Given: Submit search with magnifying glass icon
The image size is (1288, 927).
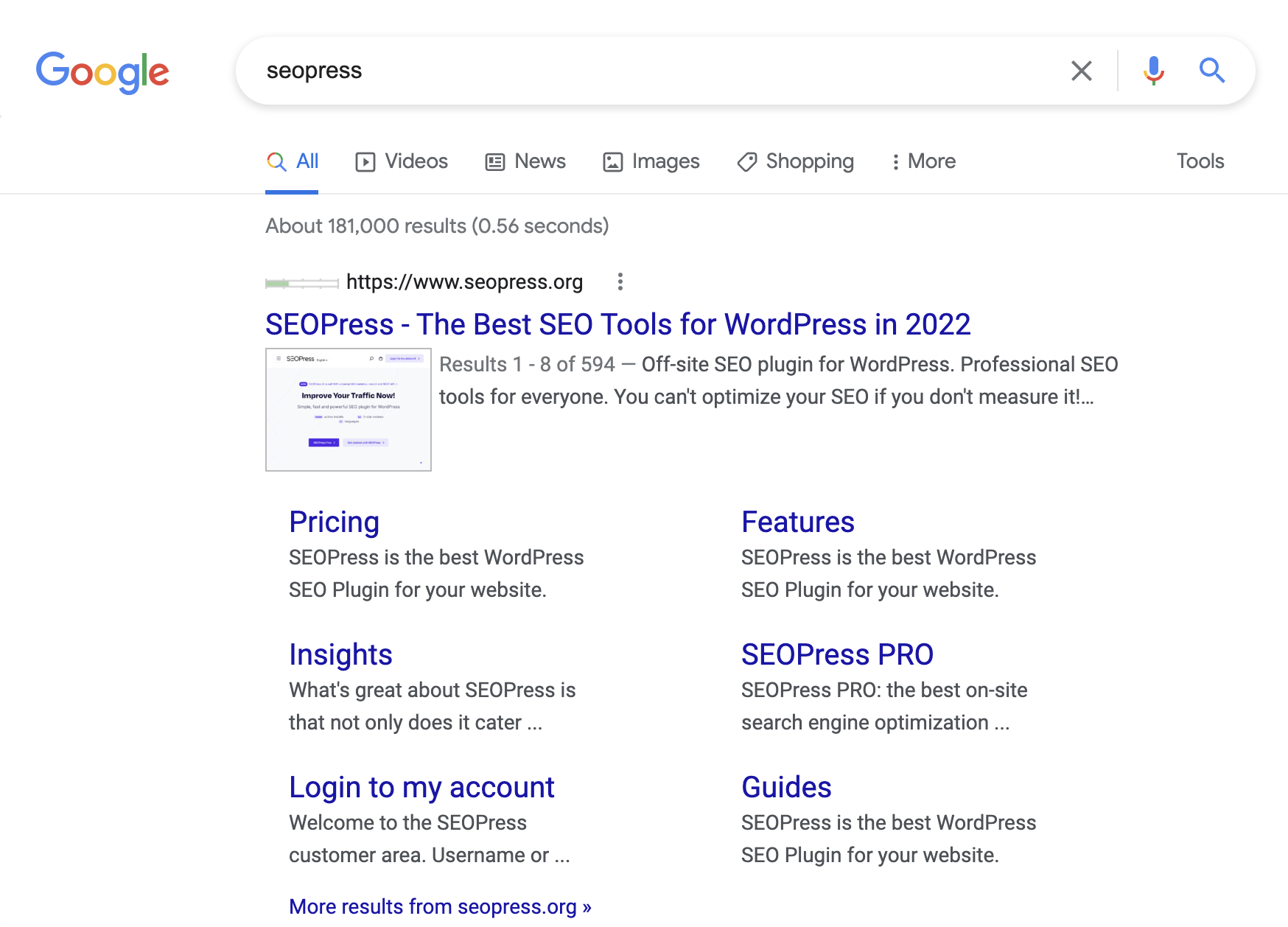Looking at the screenshot, I should click(1212, 71).
